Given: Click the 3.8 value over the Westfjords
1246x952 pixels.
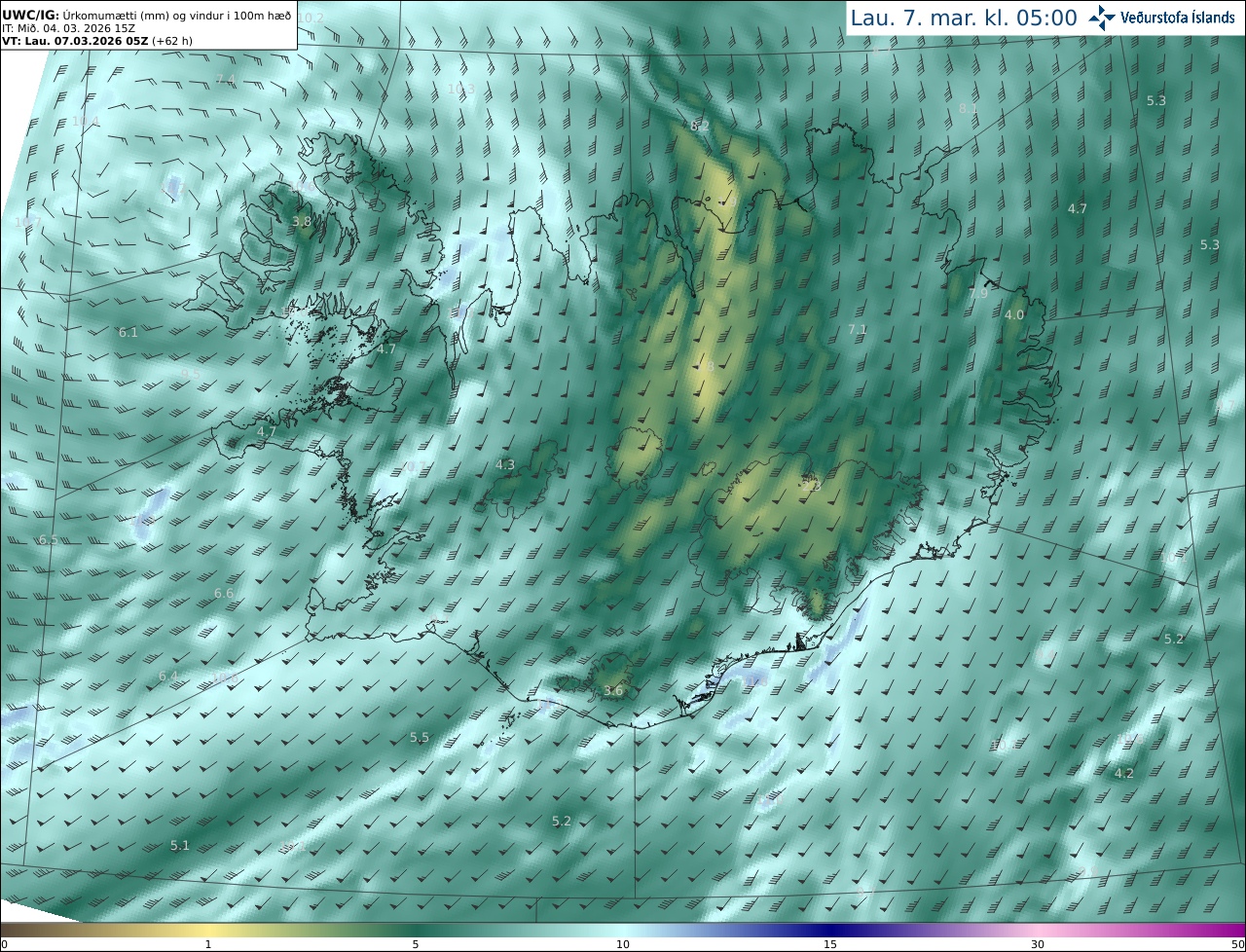Looking at the screenshot, I should tap(302, 222).
